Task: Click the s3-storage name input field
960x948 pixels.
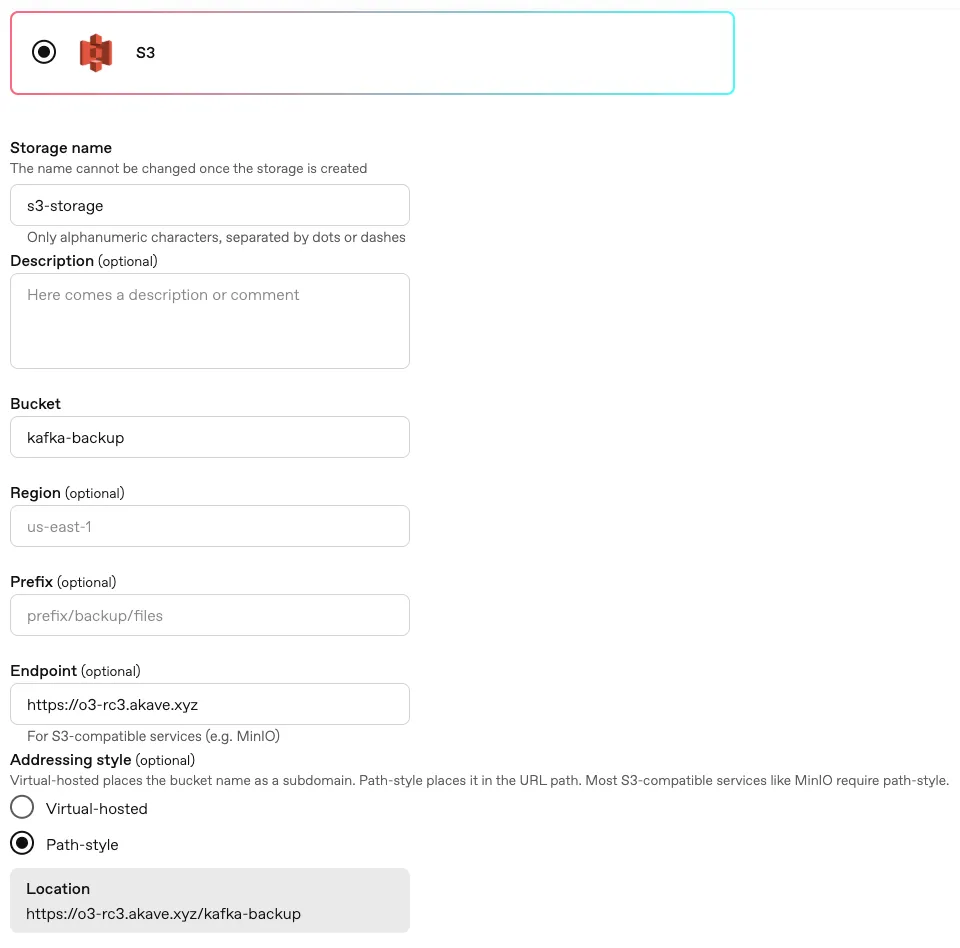Action: (209, 205)
